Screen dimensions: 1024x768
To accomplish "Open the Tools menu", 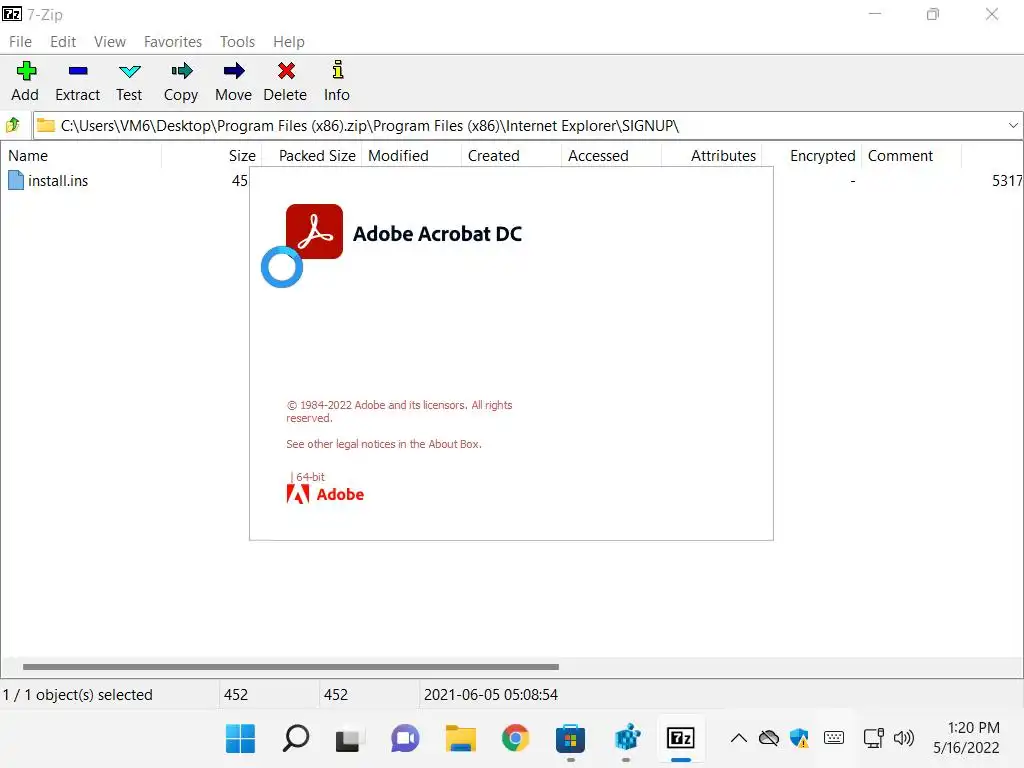I will pyautogui.click(x=237, y=42).
